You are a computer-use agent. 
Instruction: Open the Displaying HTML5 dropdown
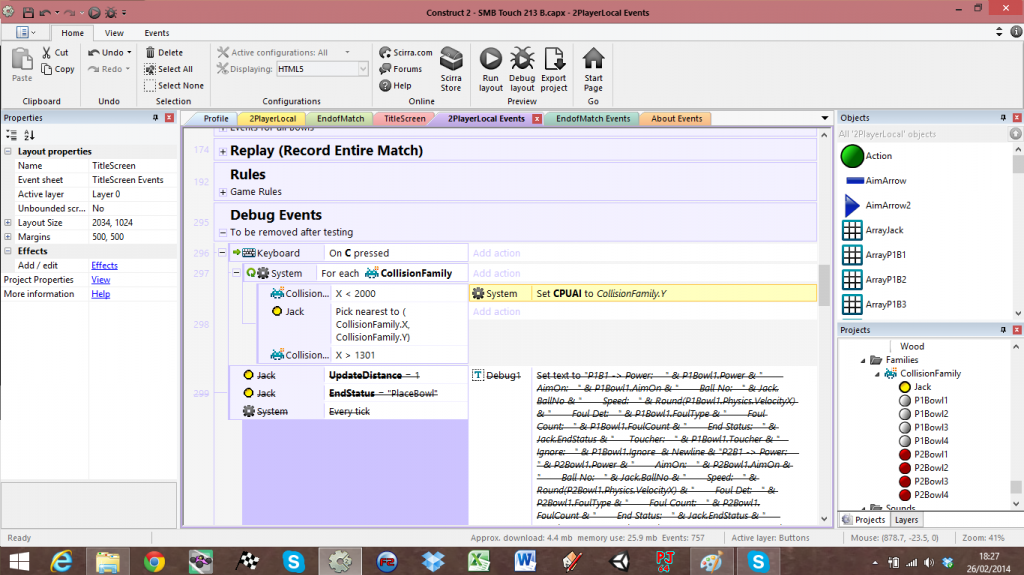coord(363,69)
